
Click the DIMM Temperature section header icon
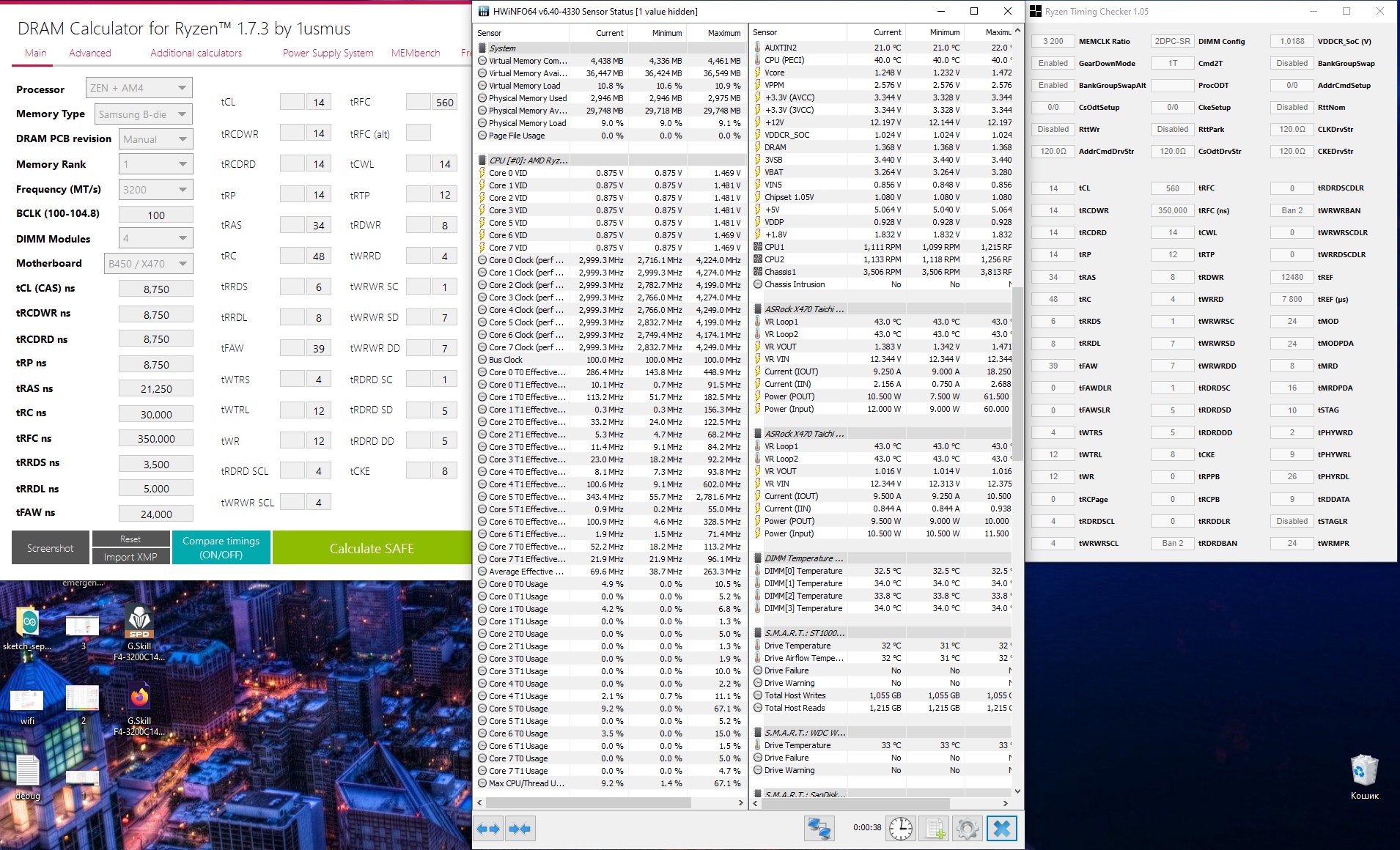click(x=758, y=558)
